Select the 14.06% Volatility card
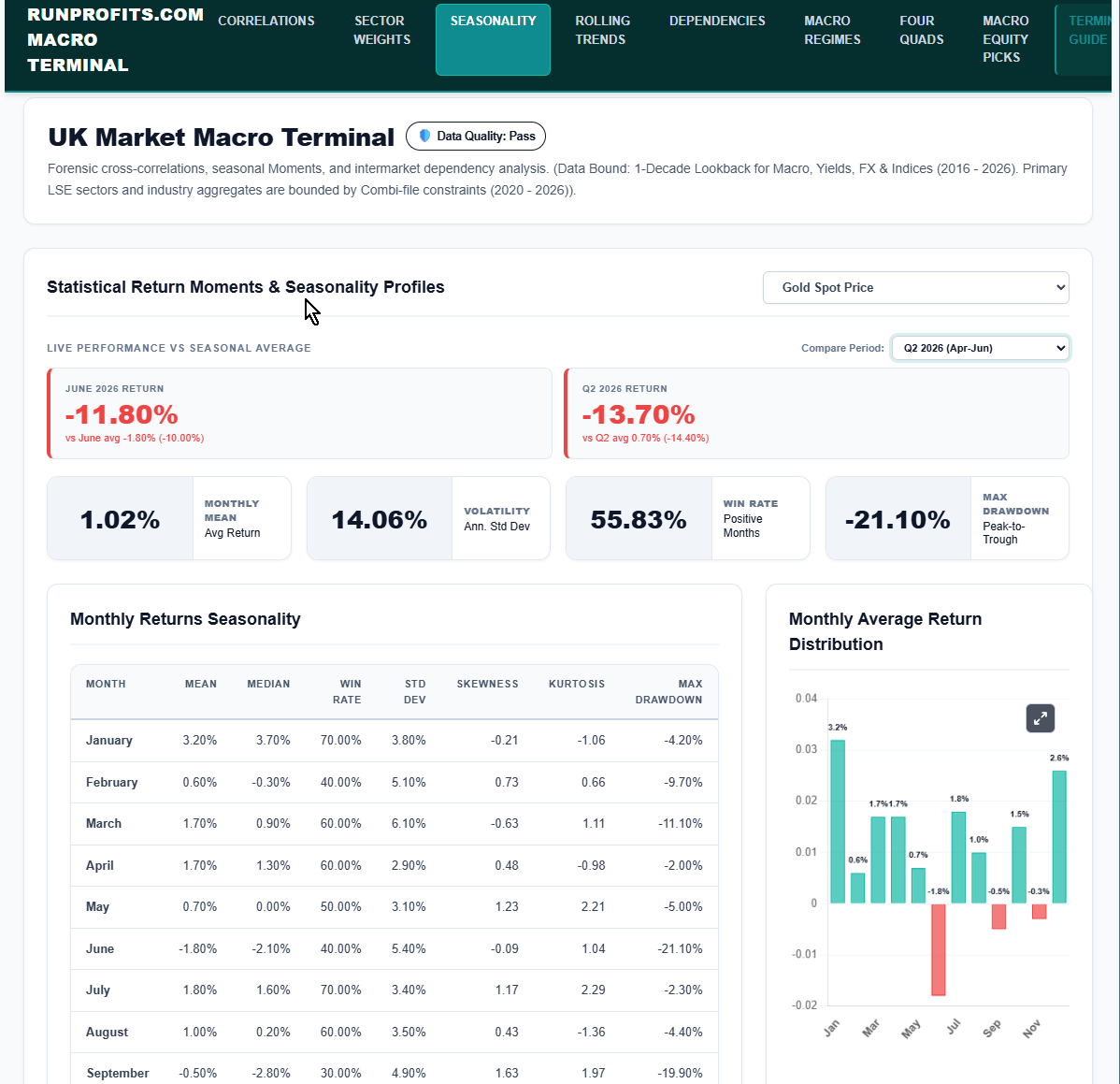The image size is (1120, 1084). click(x=428, y=518)
